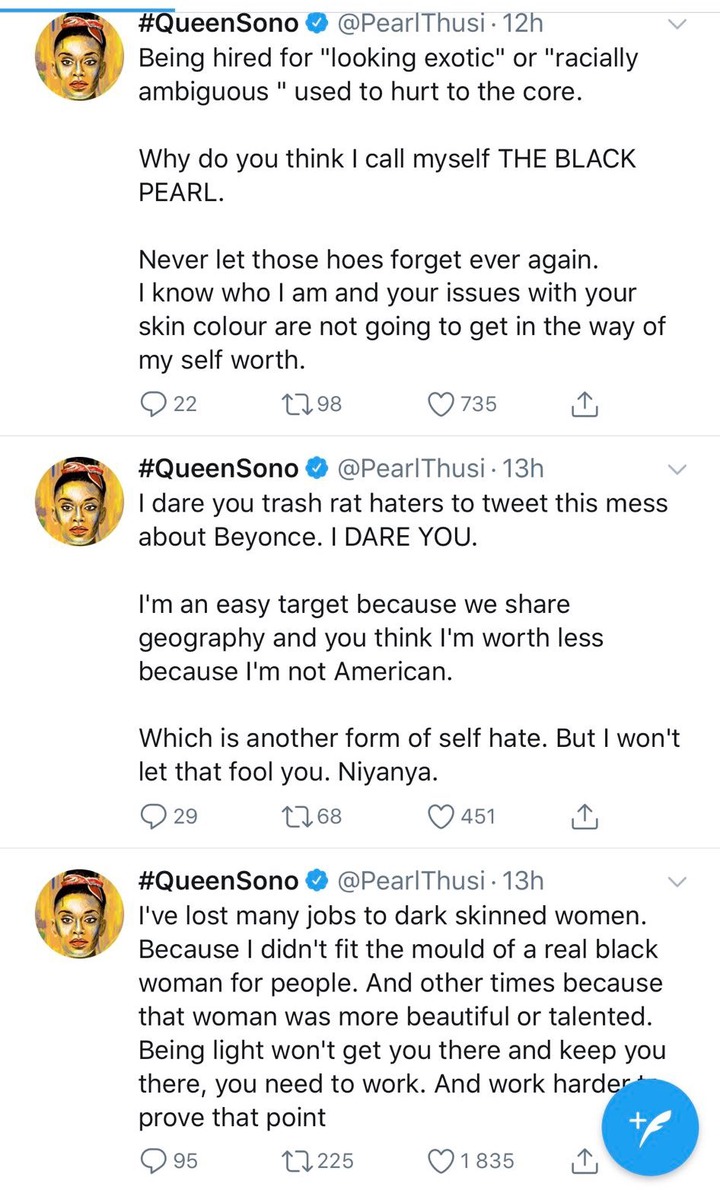720x1190 pixels.
Task: Tap the #QueenSono name on the Beyonce tweet
Action: 218,467
